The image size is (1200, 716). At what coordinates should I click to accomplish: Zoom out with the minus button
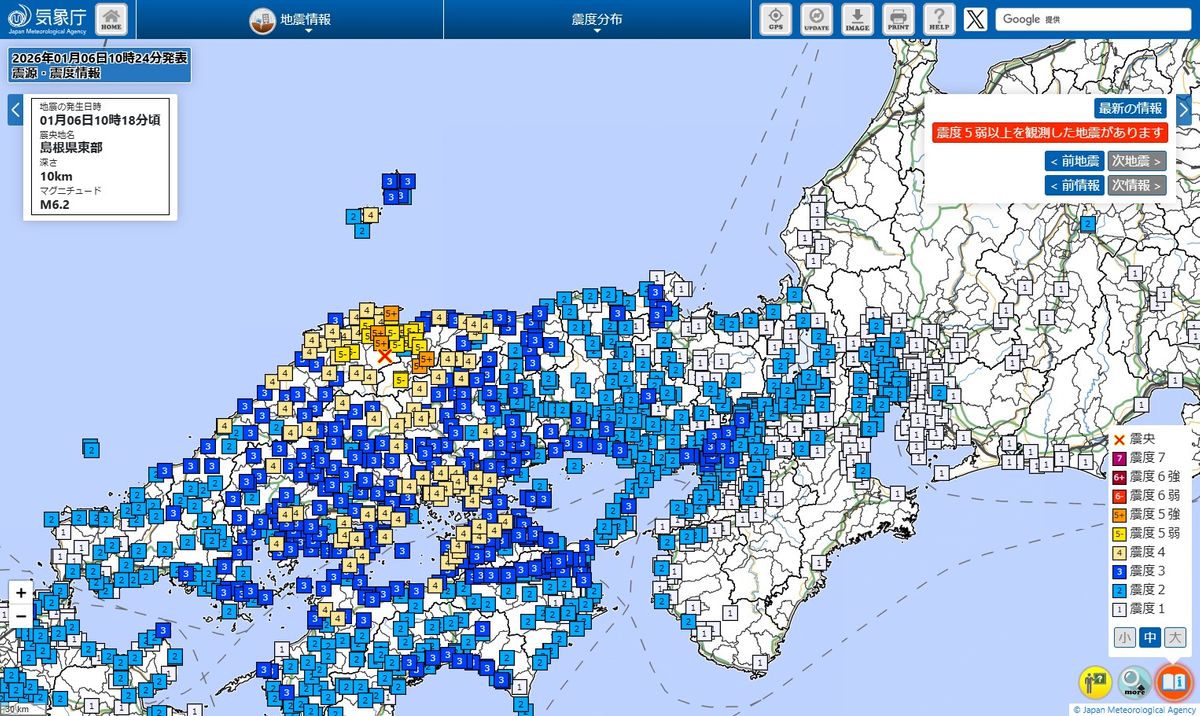coord(21,616)
